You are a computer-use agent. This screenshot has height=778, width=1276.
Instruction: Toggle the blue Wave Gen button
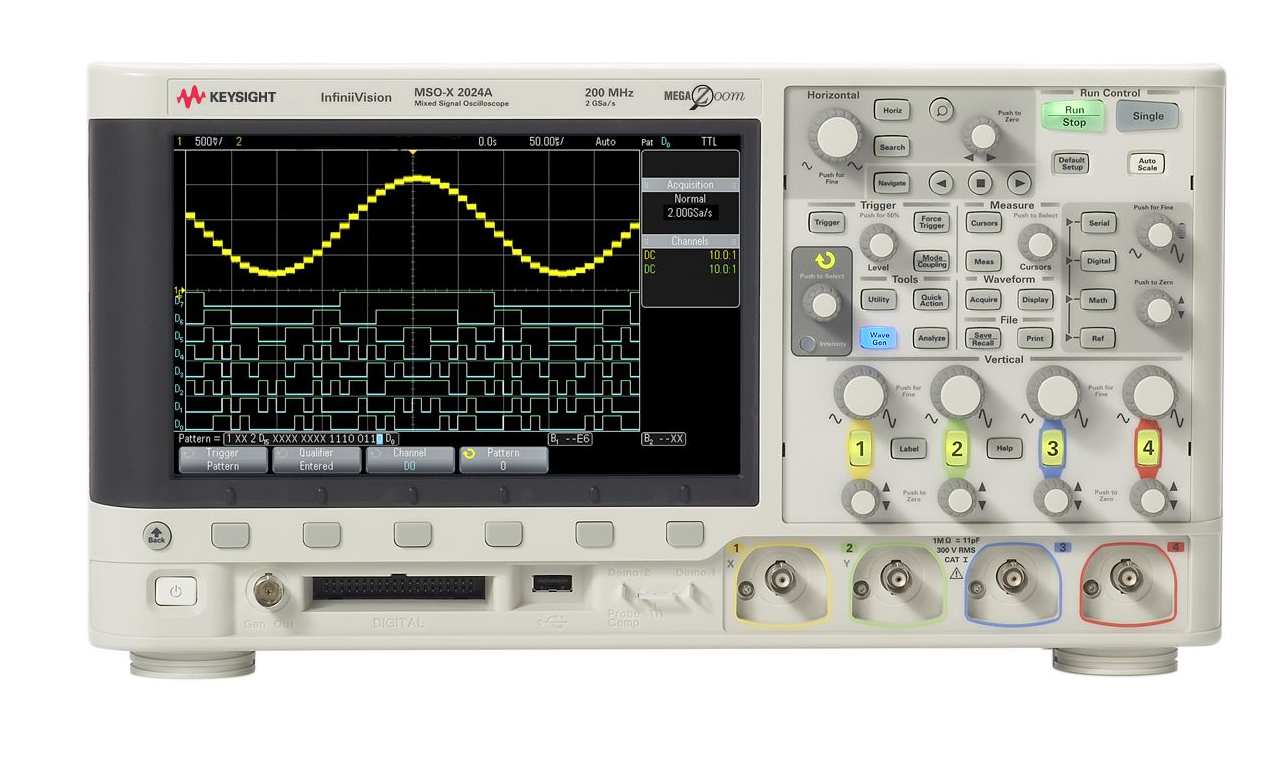tap(878, 339)
